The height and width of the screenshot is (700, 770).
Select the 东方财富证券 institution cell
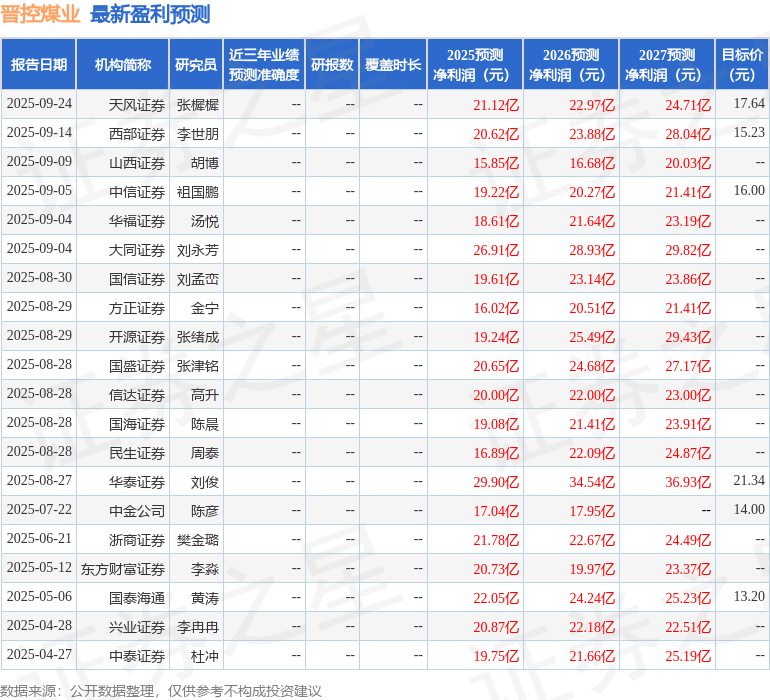[x=123, y=569]
